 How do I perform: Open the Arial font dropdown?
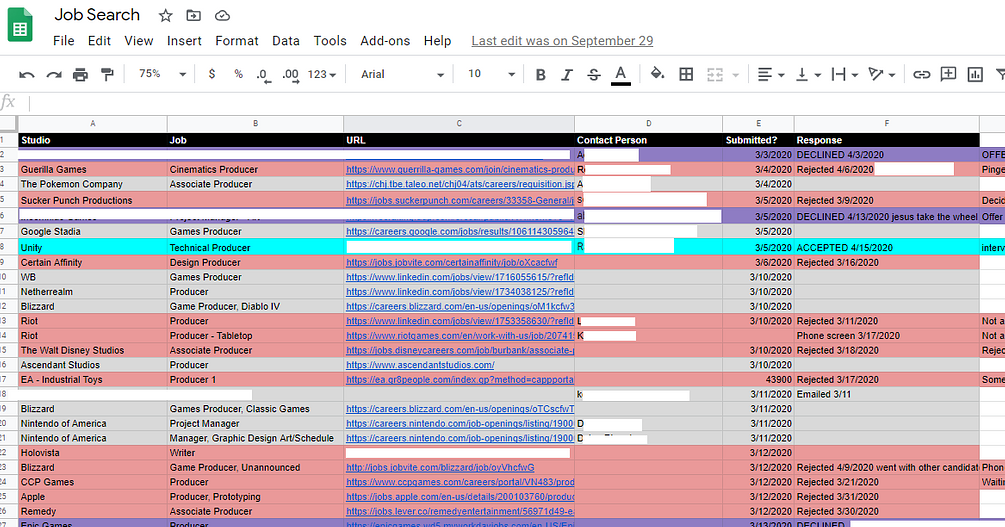(402, 74)
